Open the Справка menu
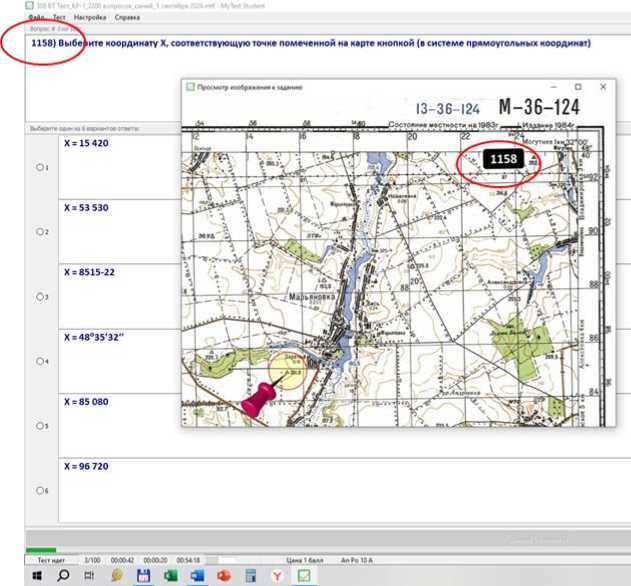This screenshot has height=586, width=631. point(127,18)
